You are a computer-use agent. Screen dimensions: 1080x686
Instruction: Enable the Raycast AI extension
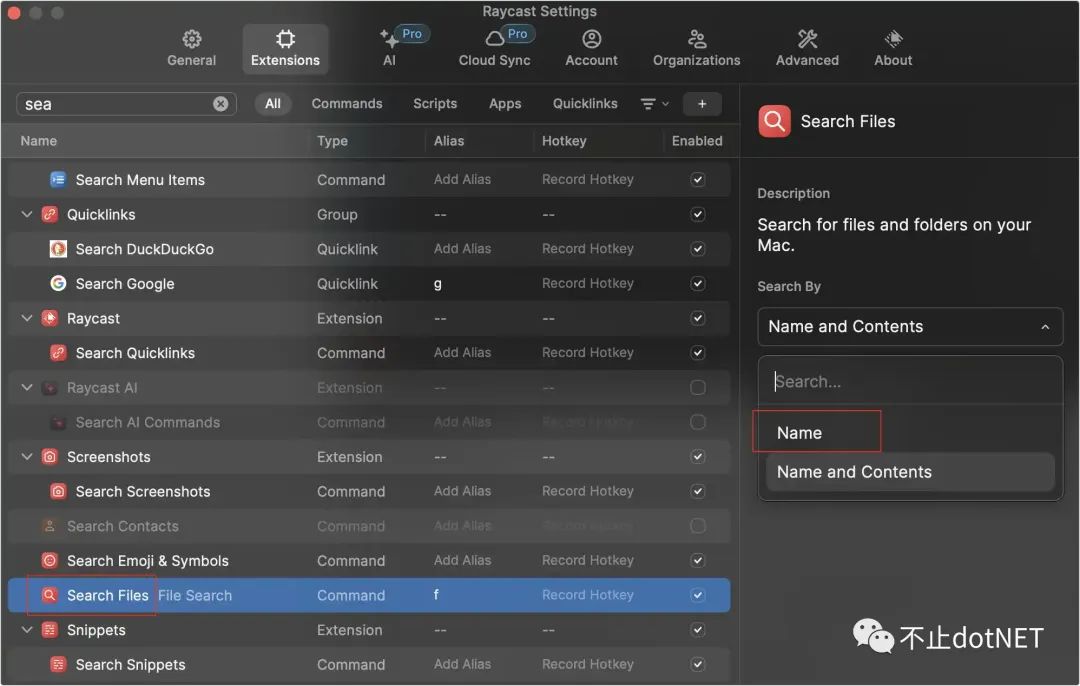pyautogui.click(x=698, y=388)
